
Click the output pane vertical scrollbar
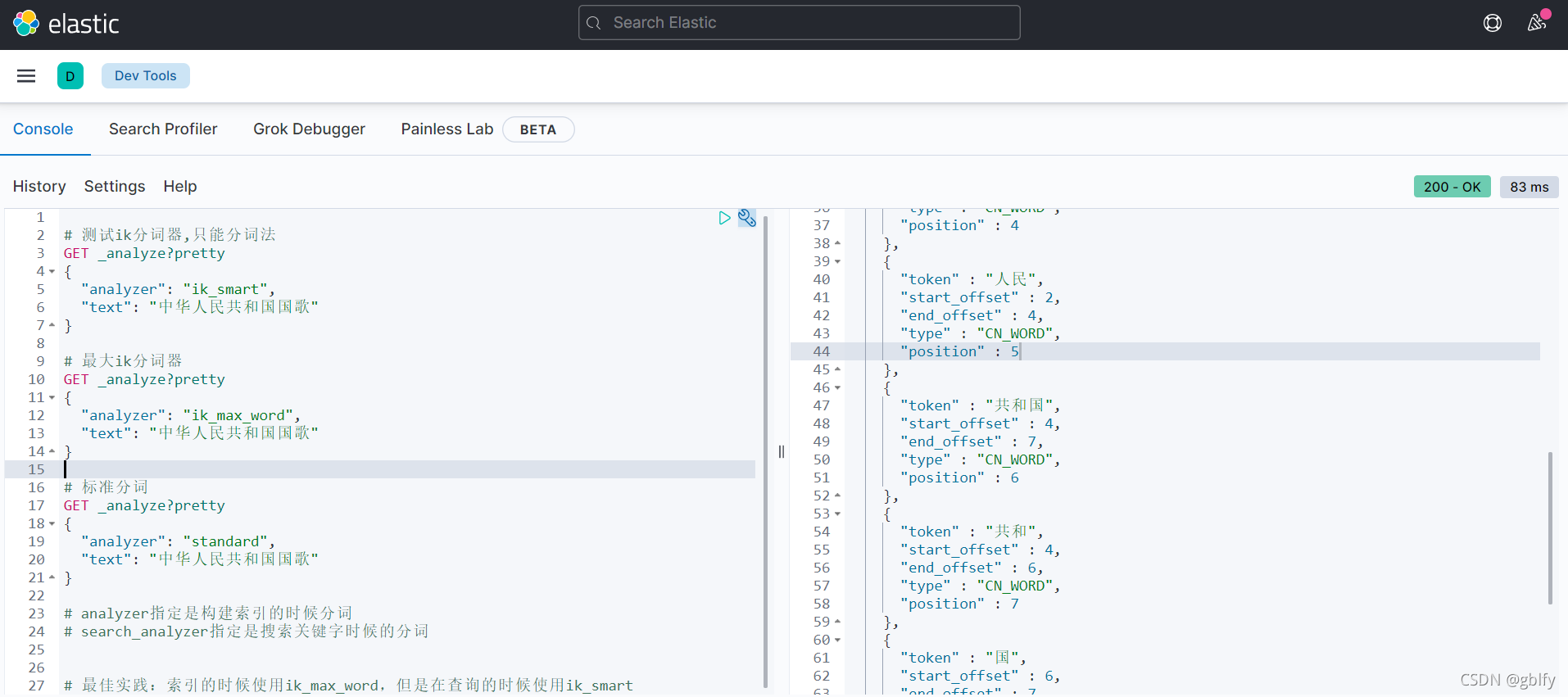click(x=1550, y=528)
